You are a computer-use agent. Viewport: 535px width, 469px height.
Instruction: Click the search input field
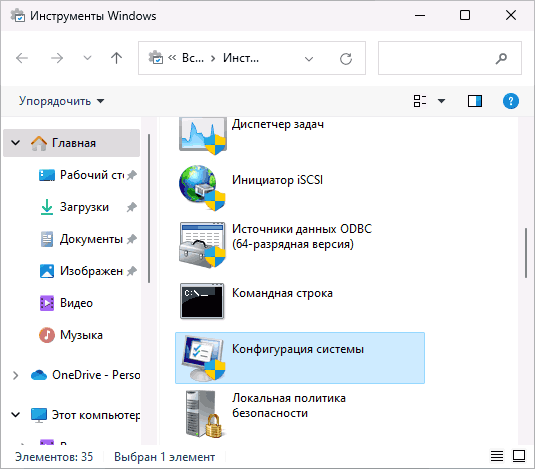point(450,58)
